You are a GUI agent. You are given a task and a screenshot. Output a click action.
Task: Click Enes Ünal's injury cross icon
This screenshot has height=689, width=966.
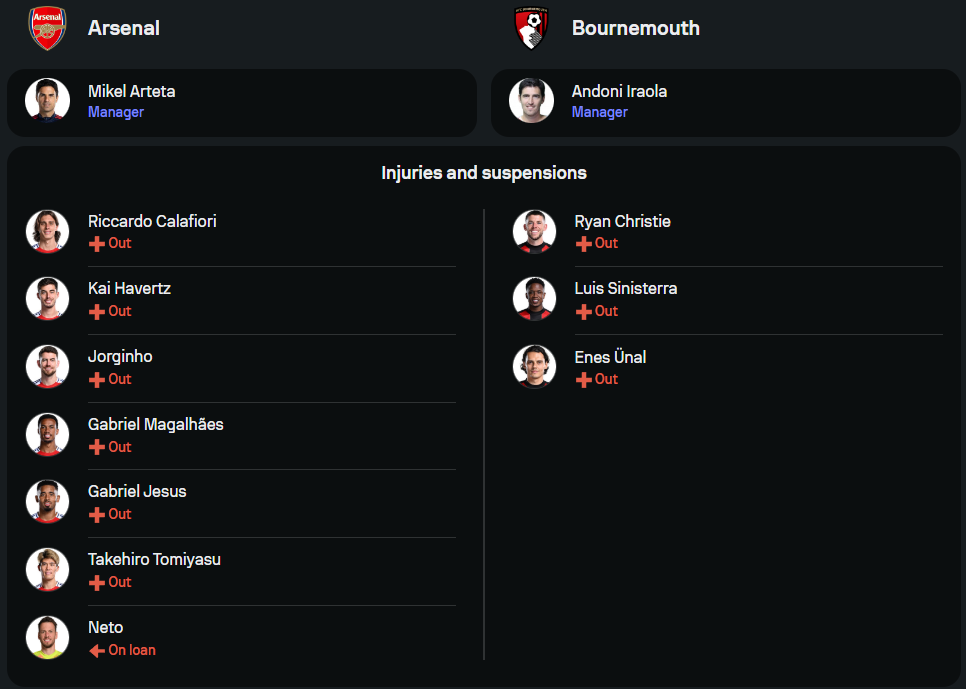click(584, 380)
